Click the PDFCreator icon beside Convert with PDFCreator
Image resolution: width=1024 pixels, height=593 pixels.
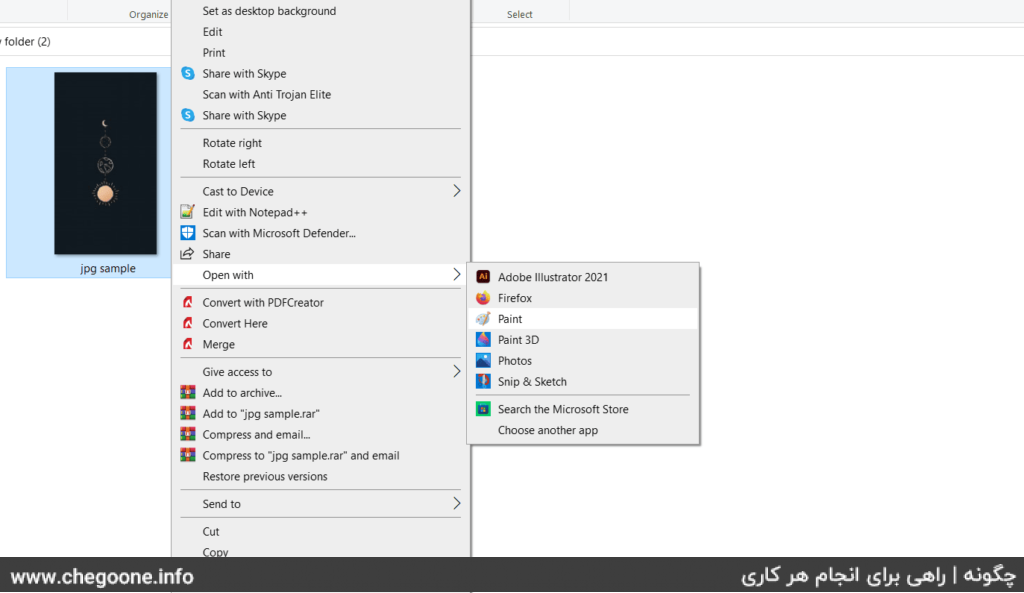coord(187,302)
